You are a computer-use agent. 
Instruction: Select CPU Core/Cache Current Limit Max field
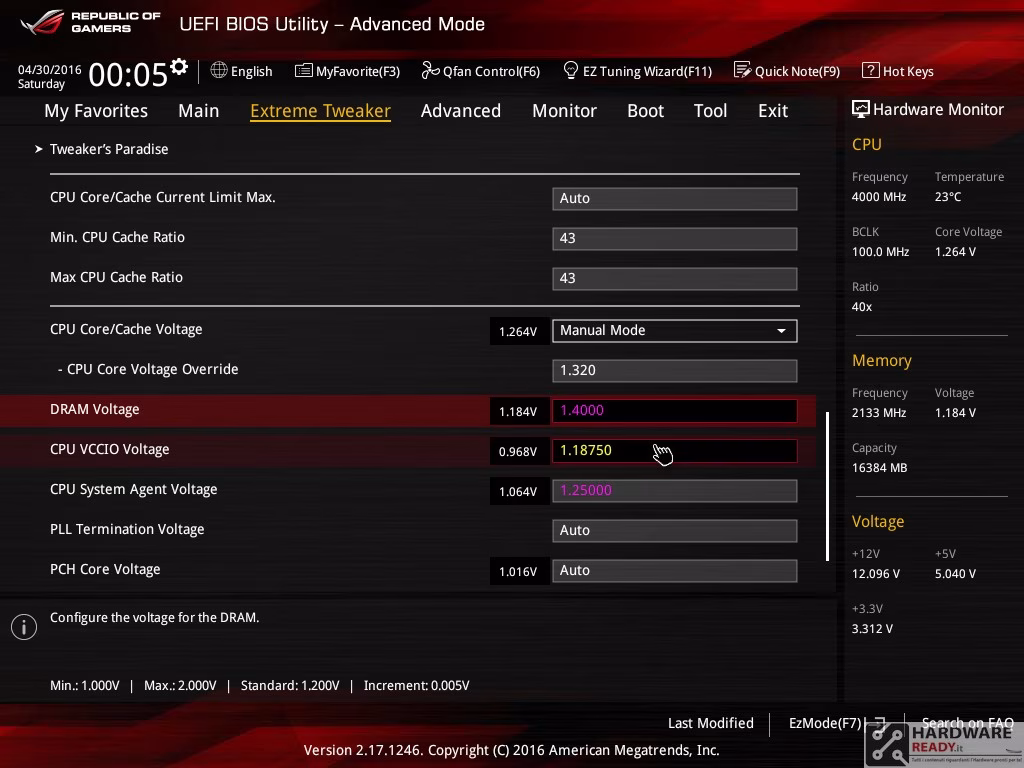[675, 199]
